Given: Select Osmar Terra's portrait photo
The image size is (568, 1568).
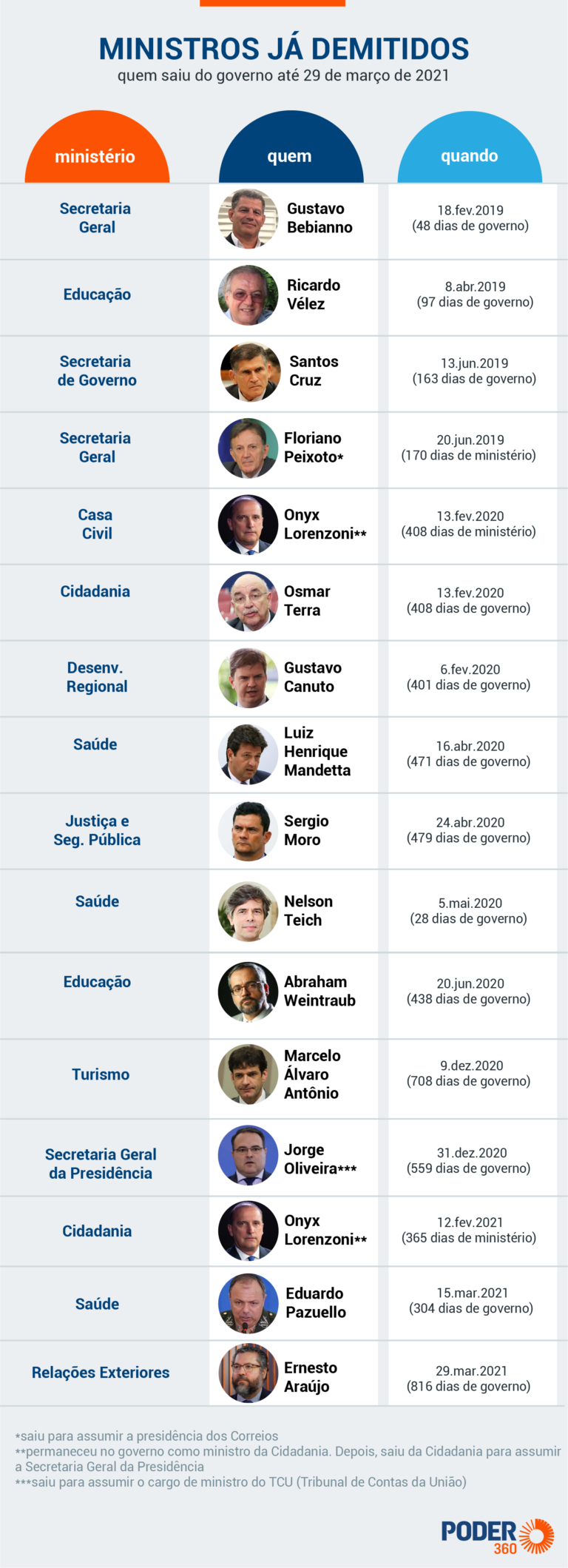Looking at the screenshot, I should 248,601.
